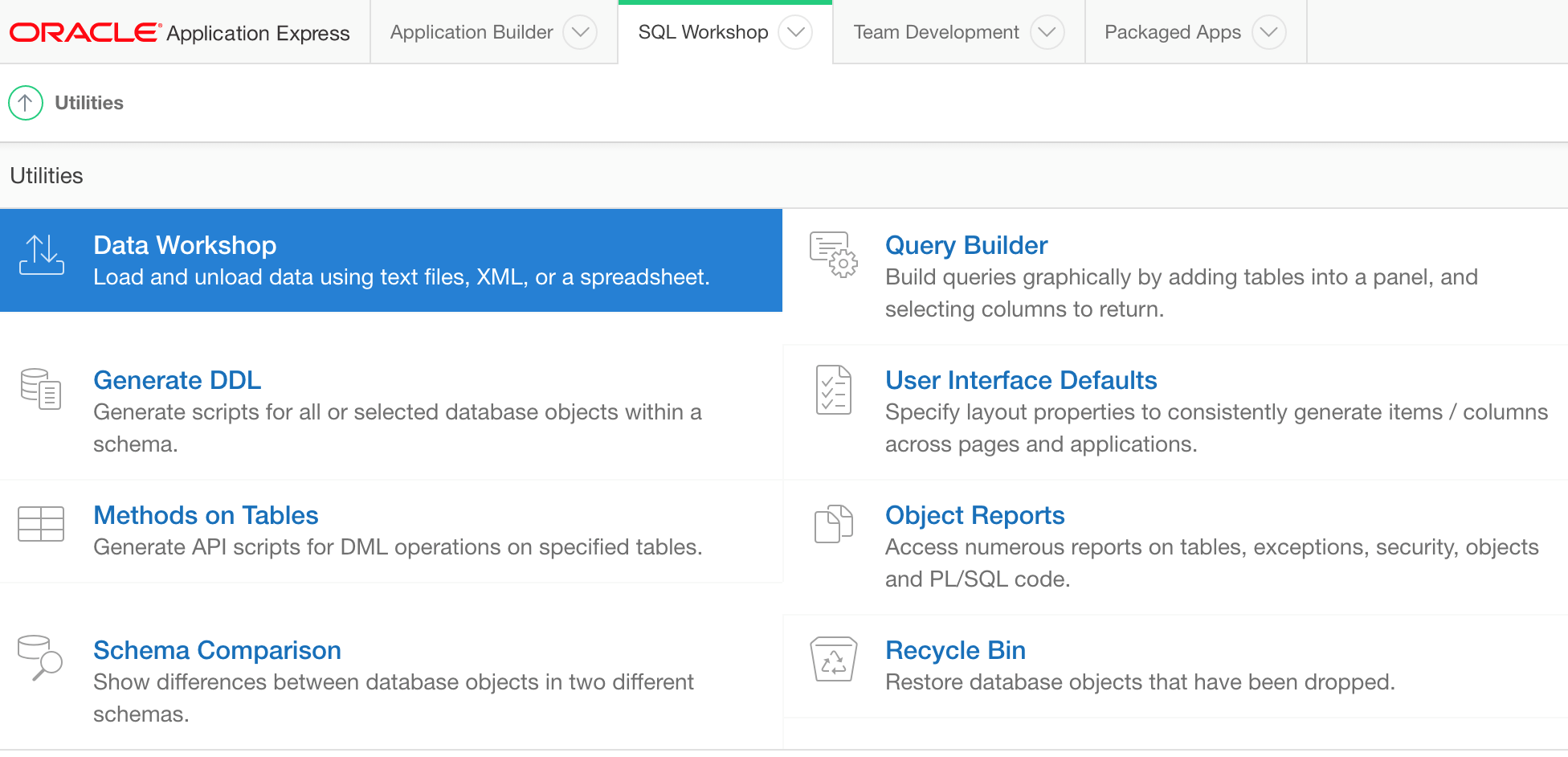Switch to the Packaged Apps tab
Viewport: 1568px width, 757px height.
pos(1173,32)
